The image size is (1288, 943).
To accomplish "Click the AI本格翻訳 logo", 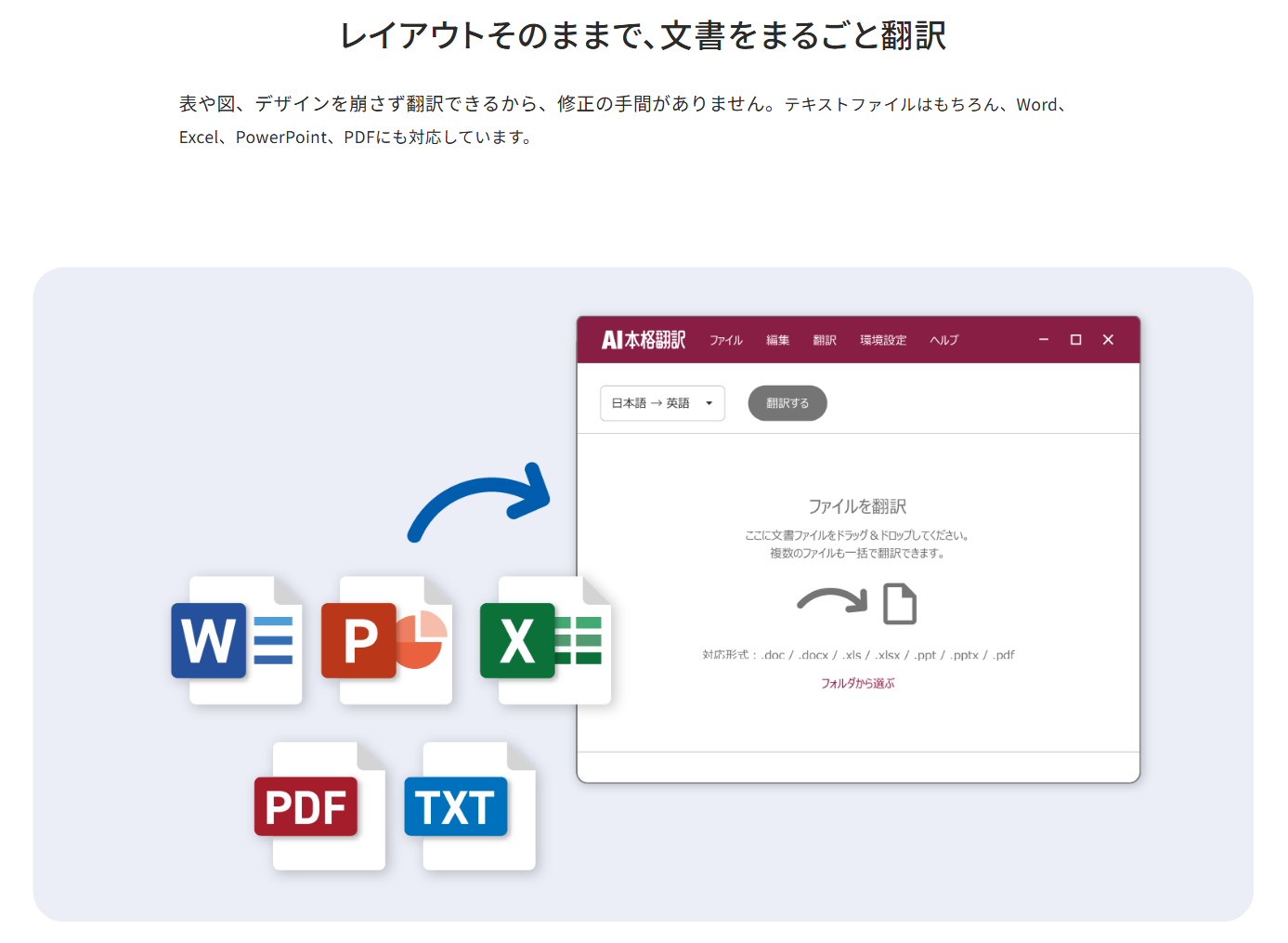I will (x=644, y=339).
